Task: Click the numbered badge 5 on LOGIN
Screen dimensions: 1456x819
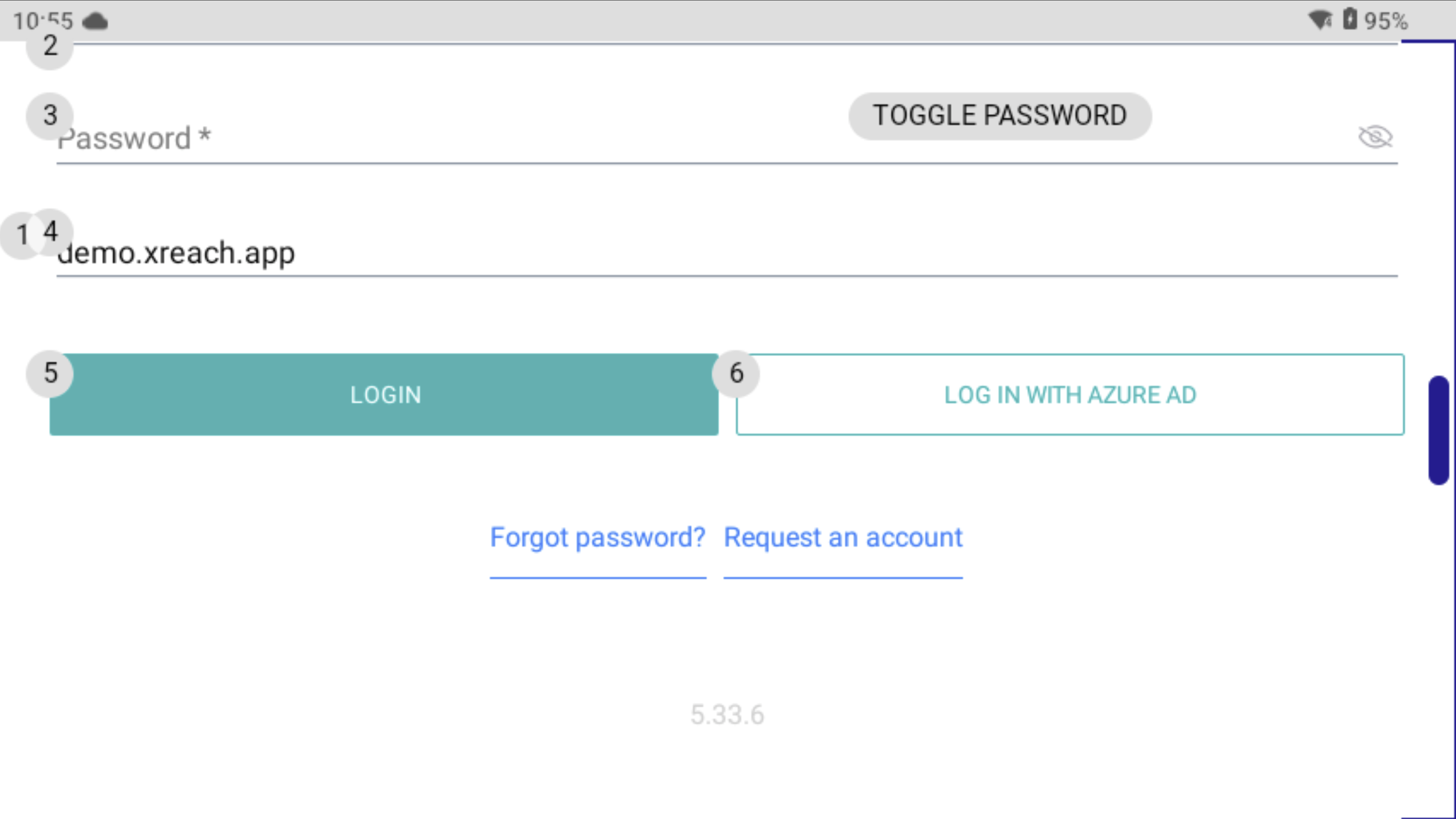Action: click(x=50, y=373)
